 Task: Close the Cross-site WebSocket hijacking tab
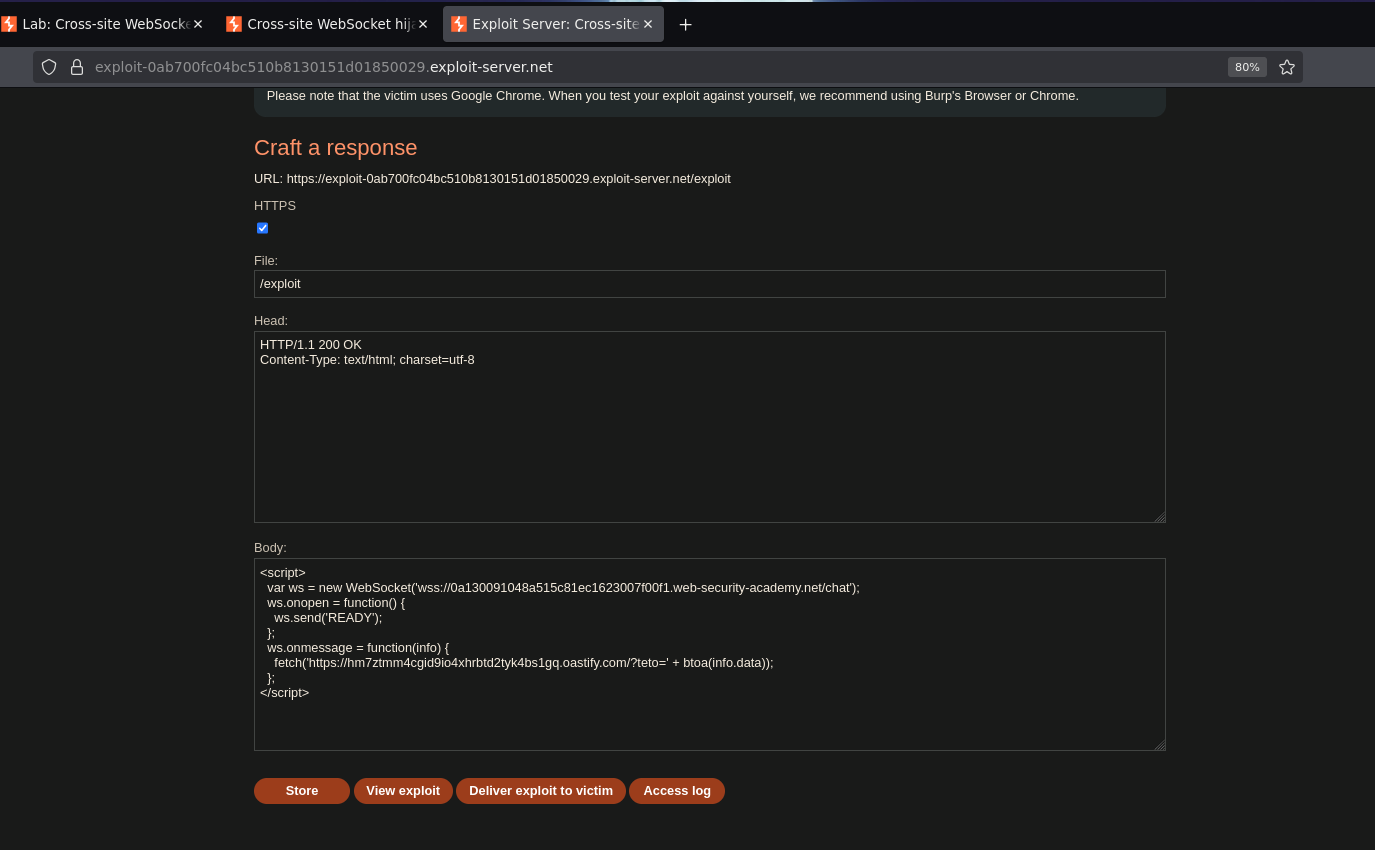[423, 24]
